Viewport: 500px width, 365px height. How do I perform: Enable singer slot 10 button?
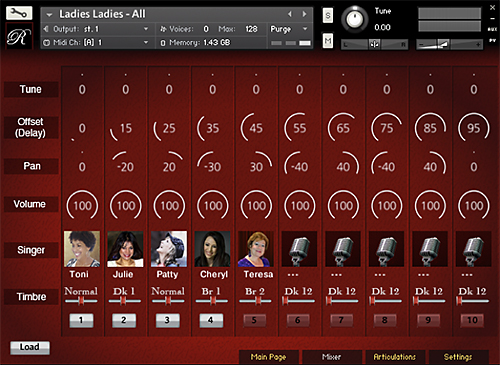(472, 320)
